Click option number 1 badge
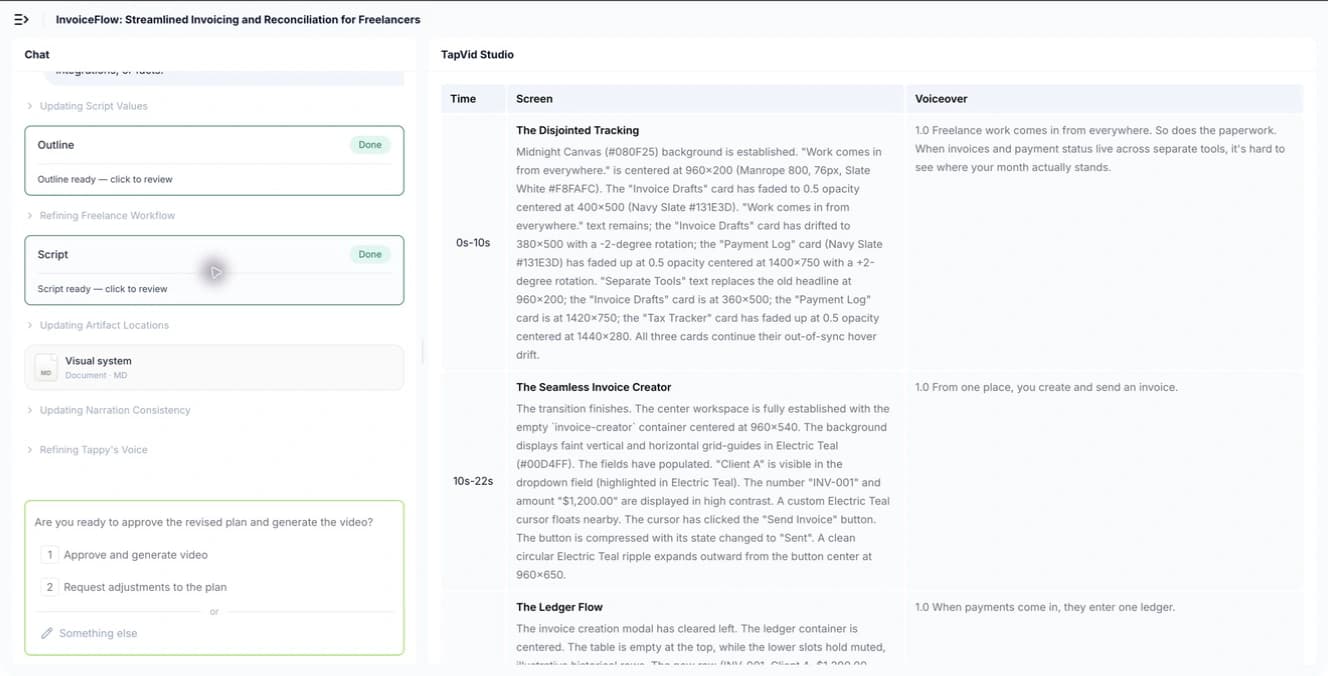Image resolution: width=1328 pixels, height=676 pixels. pos(49,555)
